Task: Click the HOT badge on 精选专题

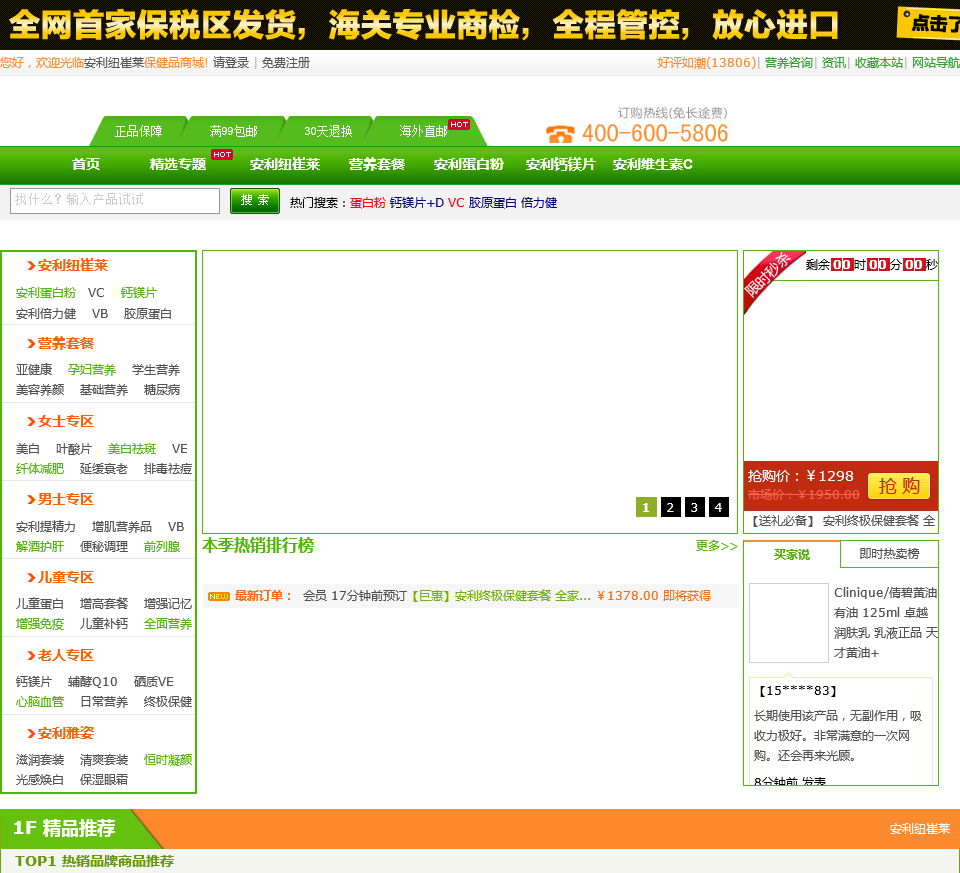Action: pyautogui.click(x=222, y=154)
